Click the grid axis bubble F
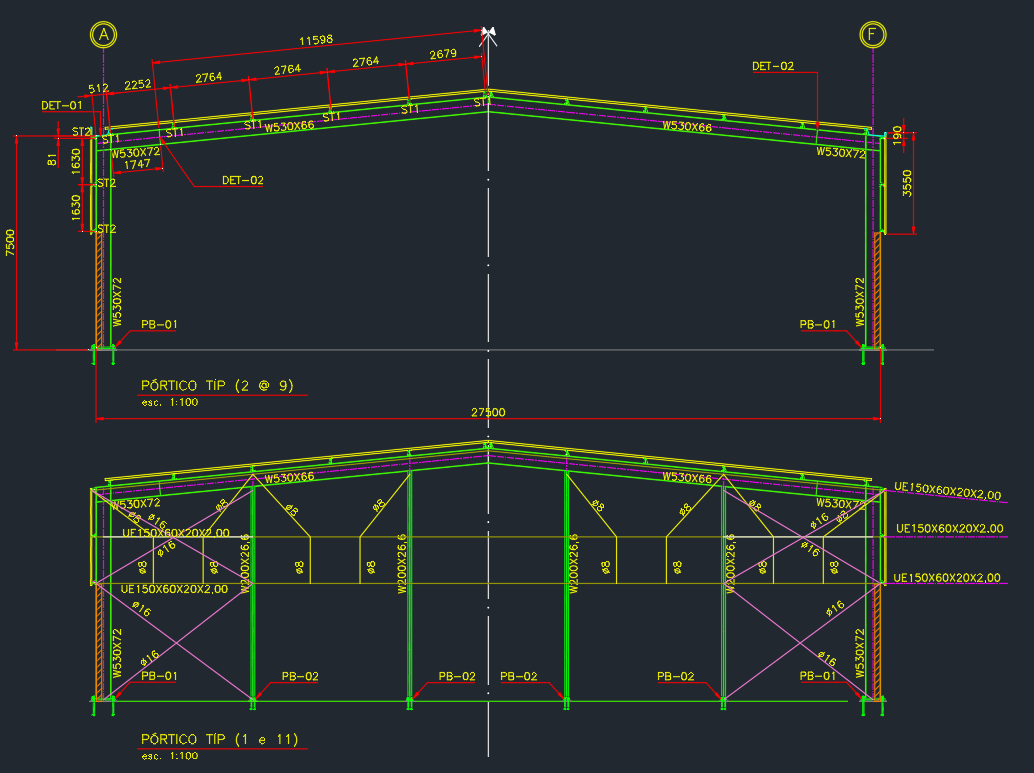 pos(873,35)
